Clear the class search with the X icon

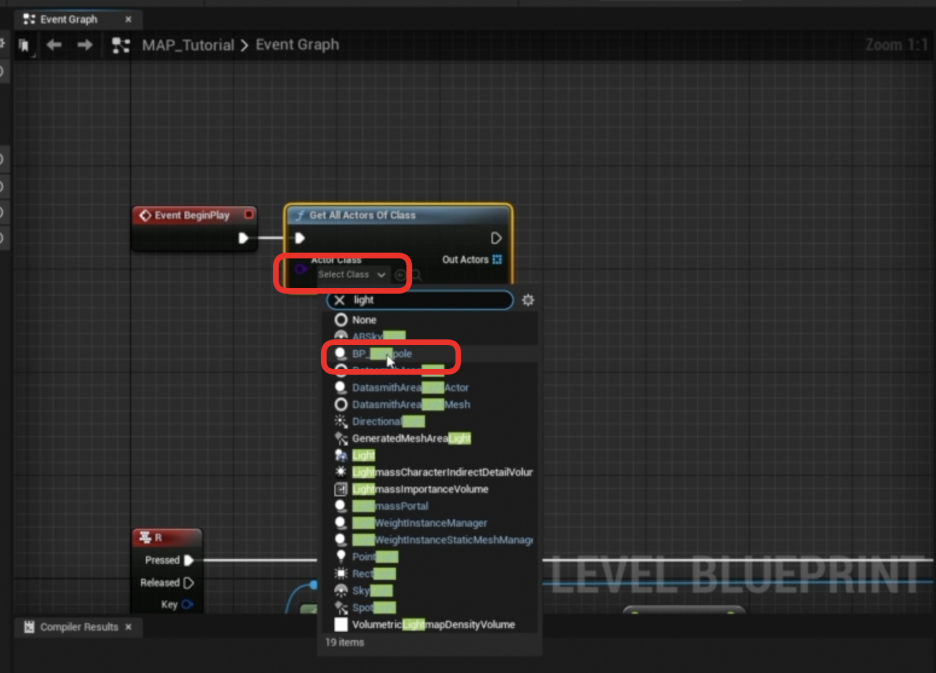coord(339,300)
